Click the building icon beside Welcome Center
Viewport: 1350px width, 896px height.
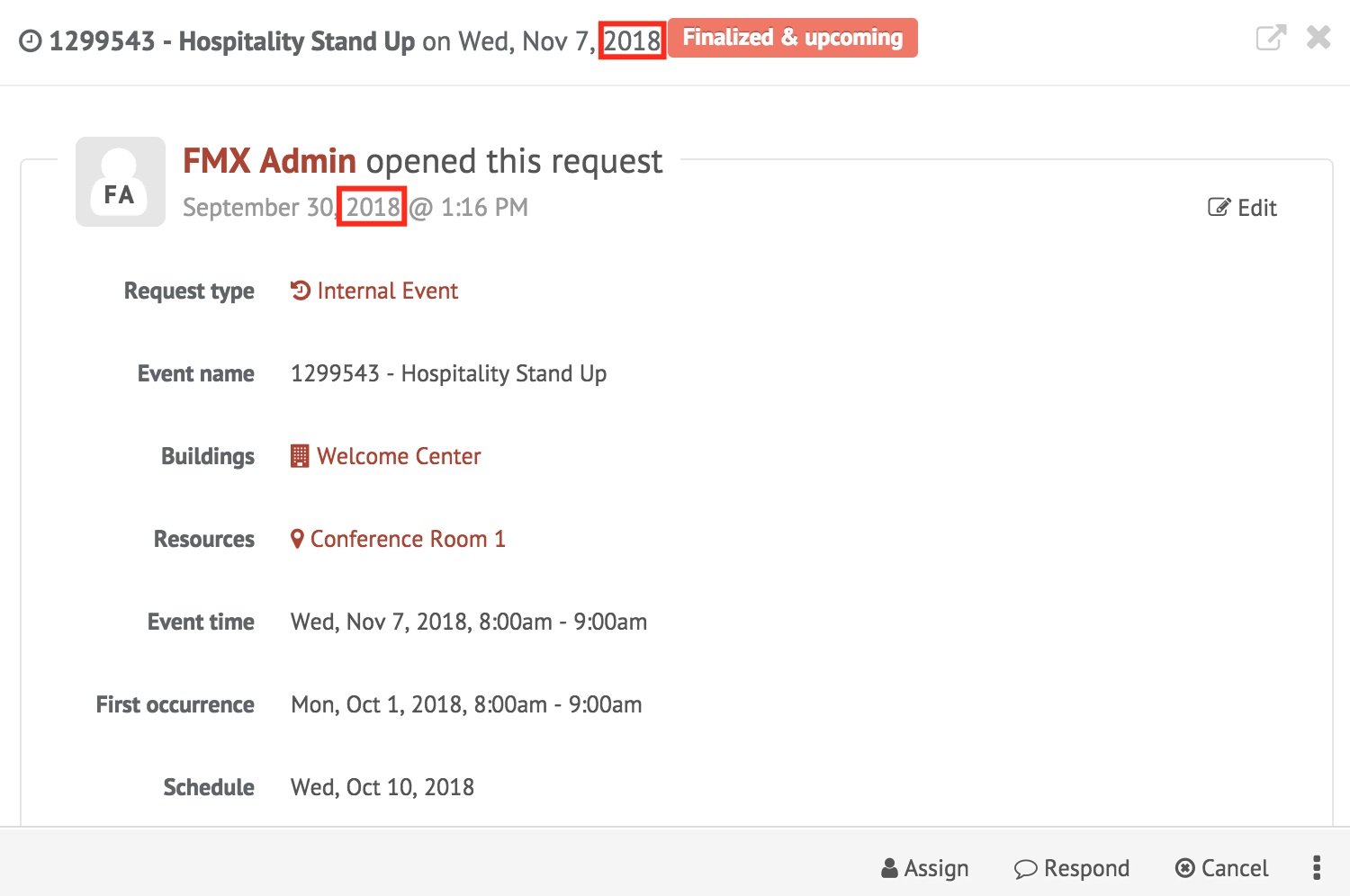pos(300,456)
